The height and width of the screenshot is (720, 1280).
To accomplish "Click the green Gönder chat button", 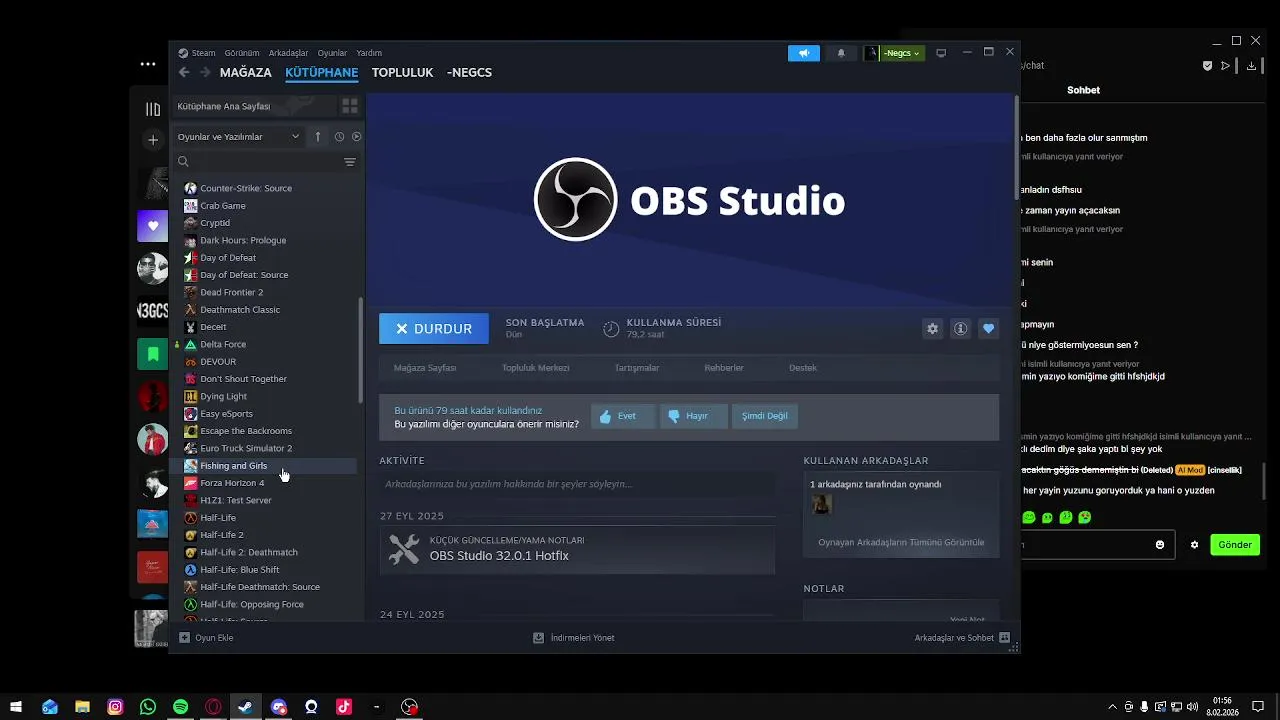I will pos(1235,545).
